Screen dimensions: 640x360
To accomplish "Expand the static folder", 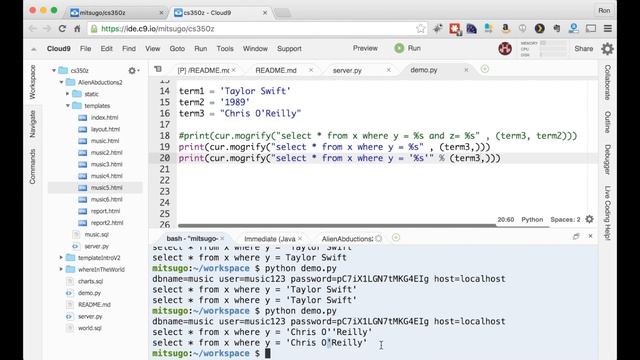I will click(68, 94).
